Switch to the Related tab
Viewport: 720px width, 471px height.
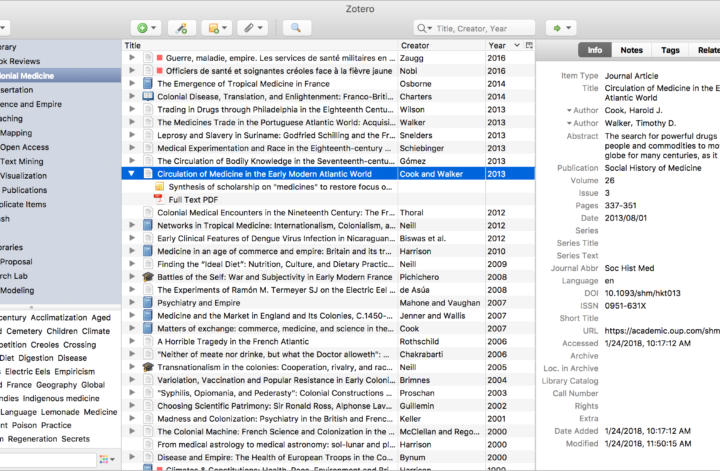coord(707,50)
